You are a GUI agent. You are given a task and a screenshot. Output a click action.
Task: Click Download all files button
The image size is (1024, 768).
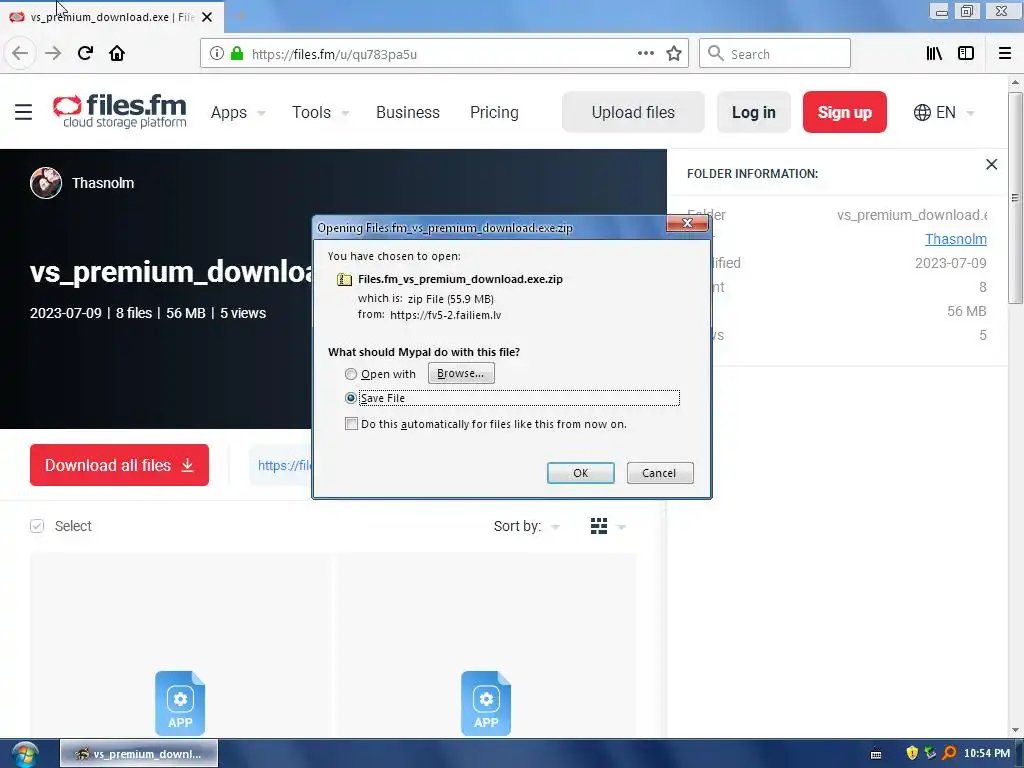[120, 465]
